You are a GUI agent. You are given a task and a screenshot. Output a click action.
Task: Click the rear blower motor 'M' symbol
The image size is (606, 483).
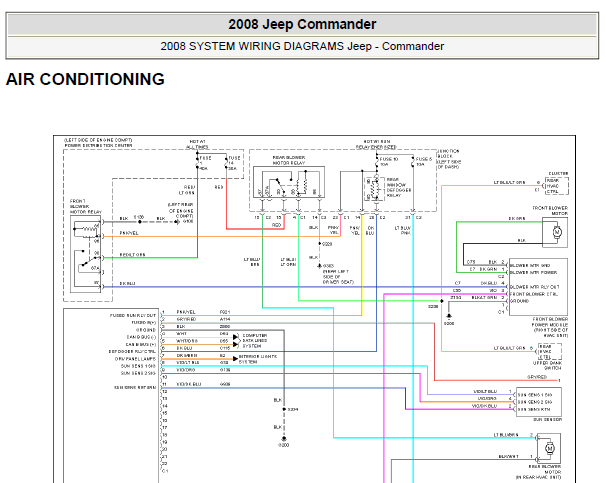(550, 449)
